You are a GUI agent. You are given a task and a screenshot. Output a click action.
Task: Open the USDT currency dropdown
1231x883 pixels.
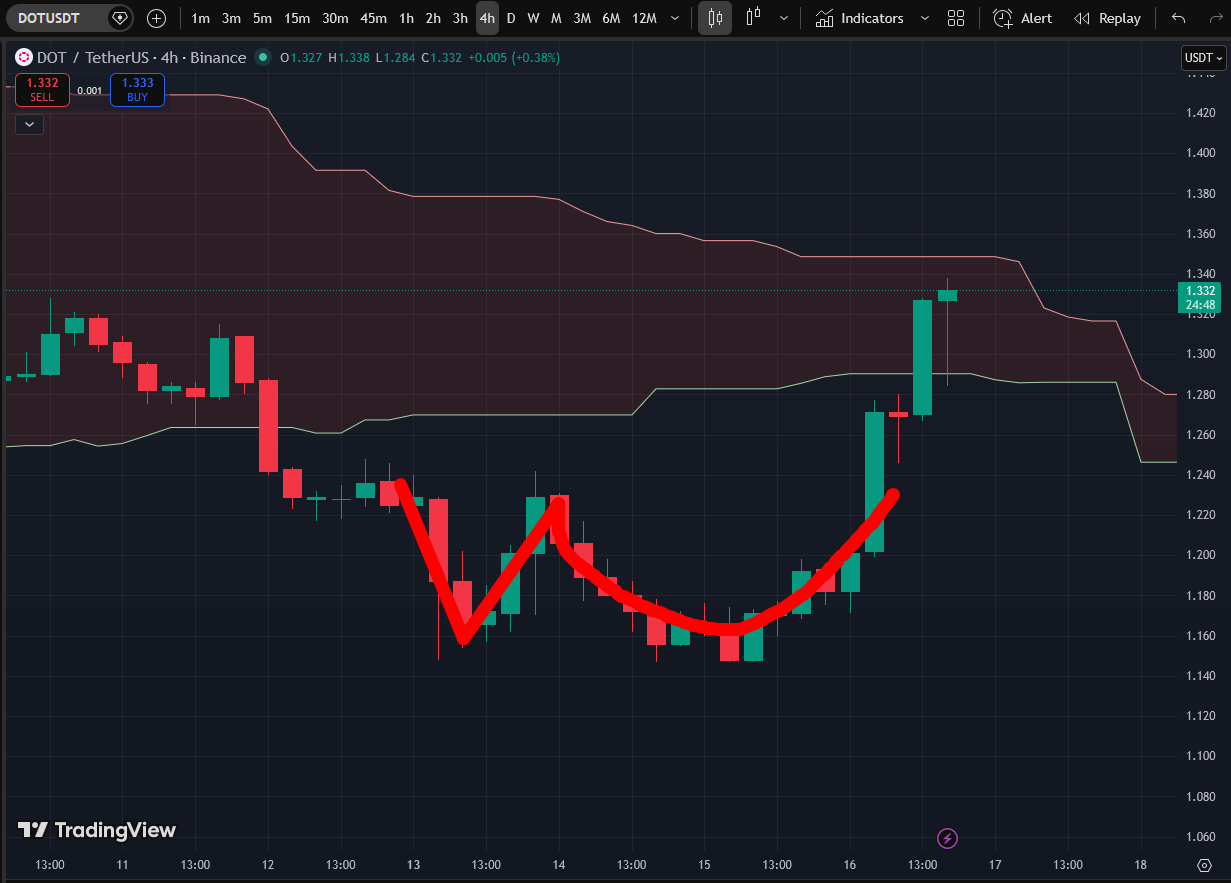click(x=1203, y=58)
